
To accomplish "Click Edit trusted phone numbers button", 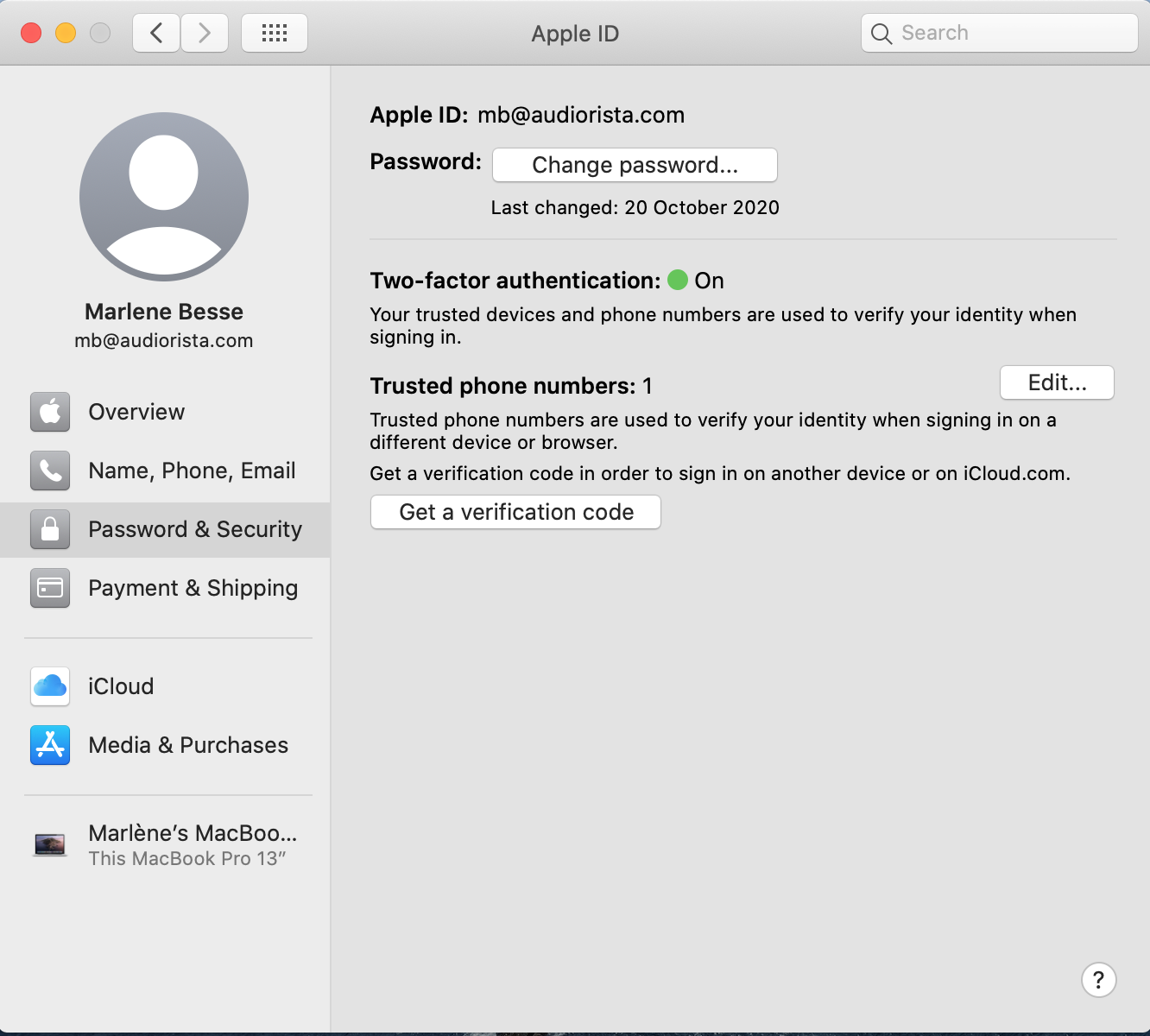I will 1057,382.
